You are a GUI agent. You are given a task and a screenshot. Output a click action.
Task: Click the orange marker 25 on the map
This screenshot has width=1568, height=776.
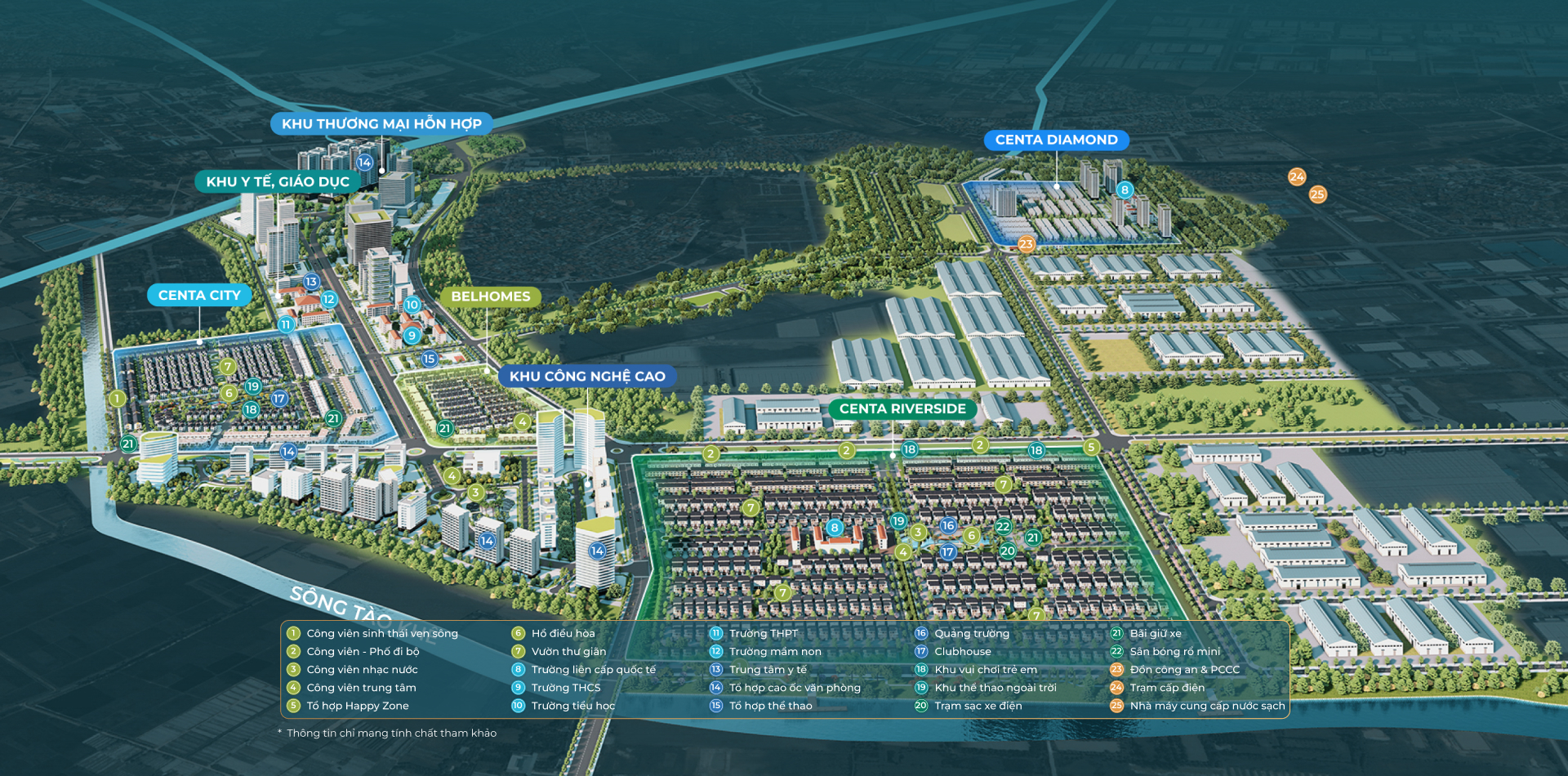pos(1317,194)
